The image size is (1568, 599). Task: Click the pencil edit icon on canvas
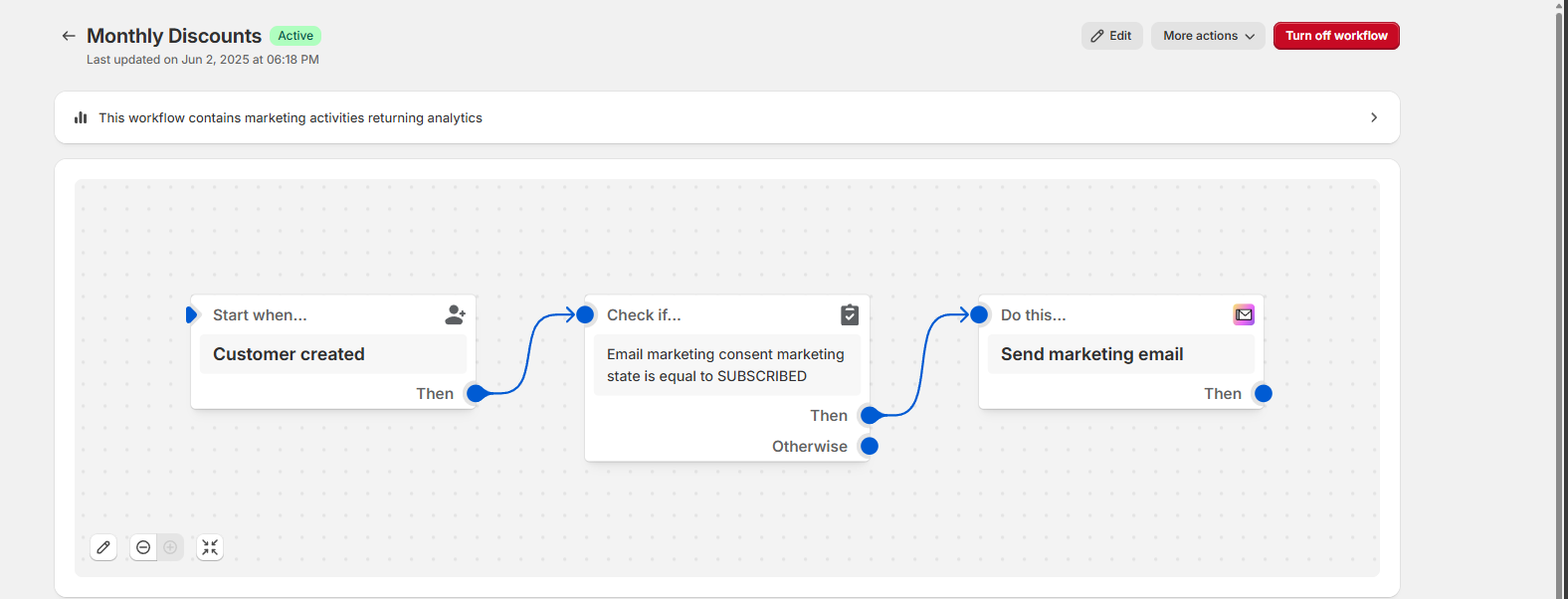(103, 547)
